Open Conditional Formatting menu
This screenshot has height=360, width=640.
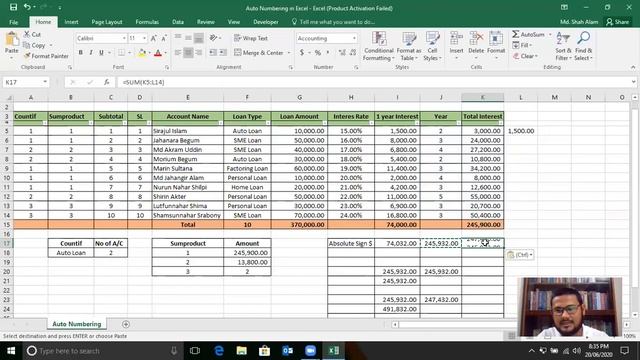(379, 46)
